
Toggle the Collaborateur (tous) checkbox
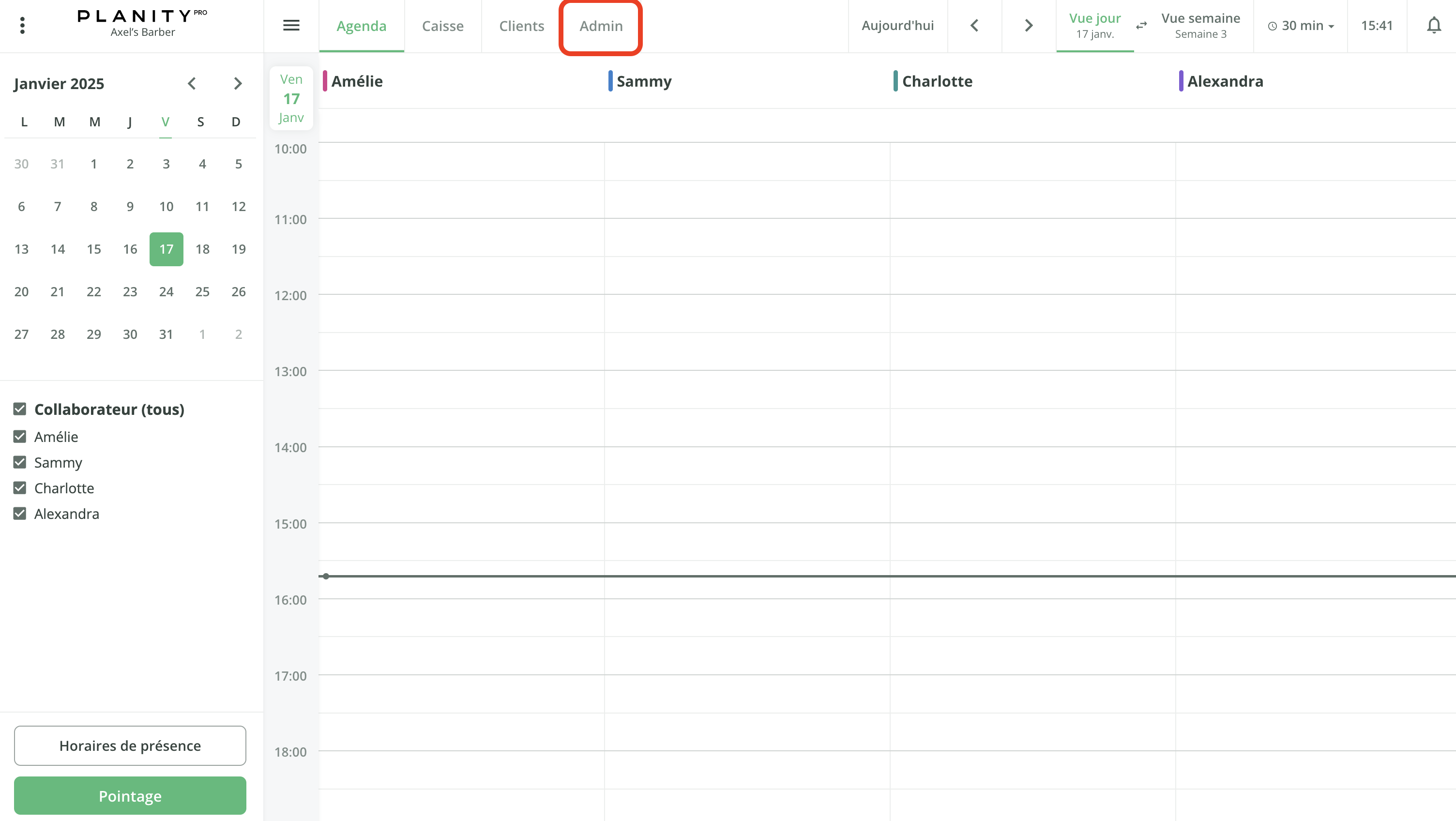click(x=20, y=409)
